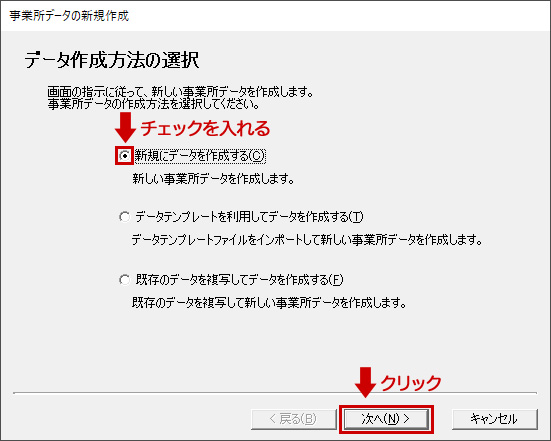Click the title bar text 事業所データの新規作成
Image resolution: width=551 pixels, height=441 pixels.
[x=69, y=16]
